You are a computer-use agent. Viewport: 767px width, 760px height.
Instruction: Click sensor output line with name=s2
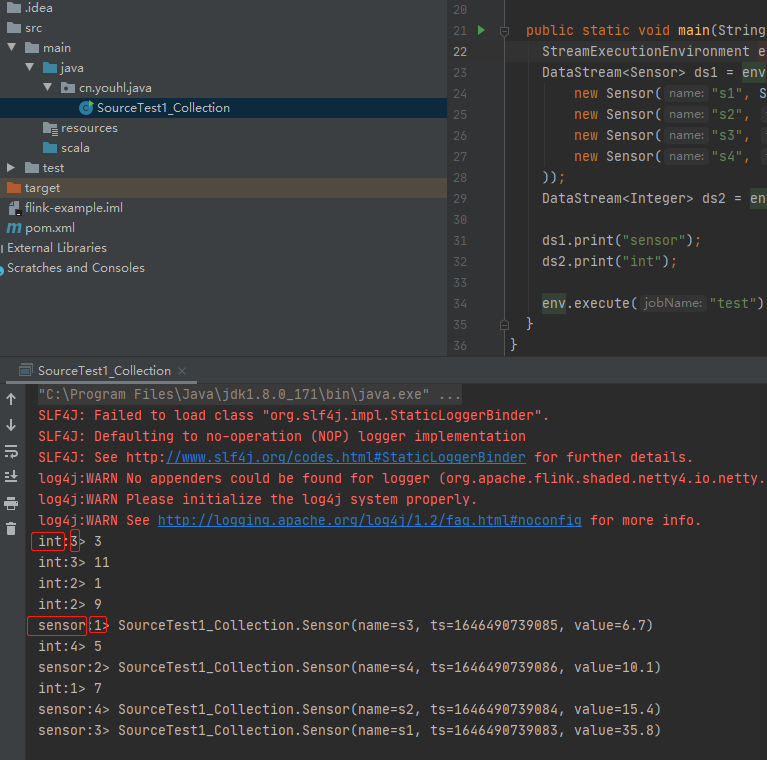[349, 710]
